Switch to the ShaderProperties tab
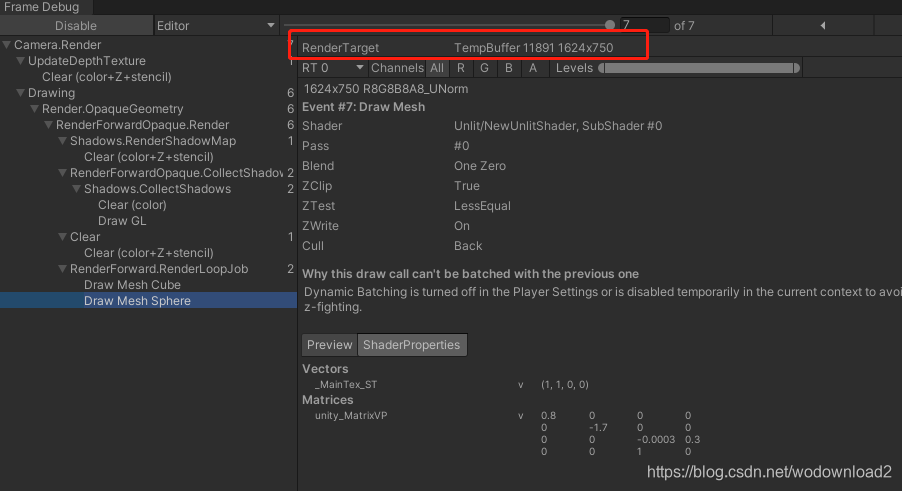Viewport: 902px width, 491px height. [x=412, y=345]
